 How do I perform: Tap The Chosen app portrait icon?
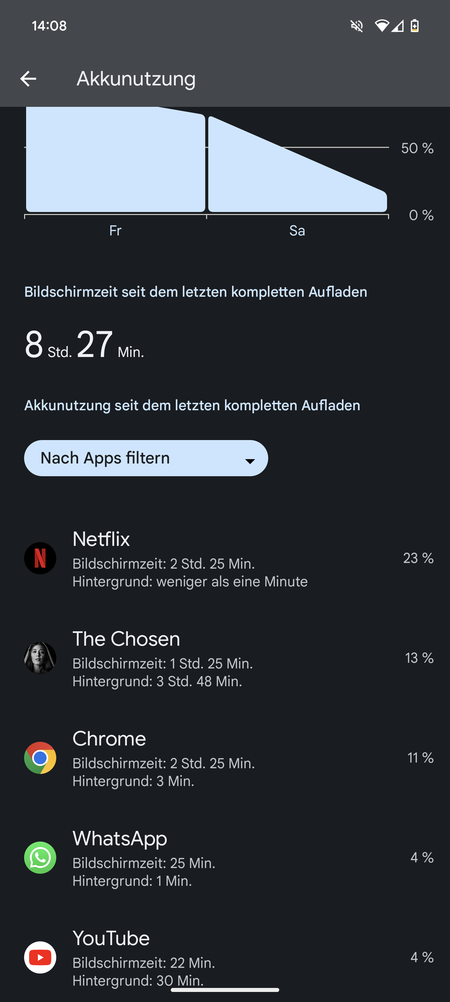click(x=40, y=658)
